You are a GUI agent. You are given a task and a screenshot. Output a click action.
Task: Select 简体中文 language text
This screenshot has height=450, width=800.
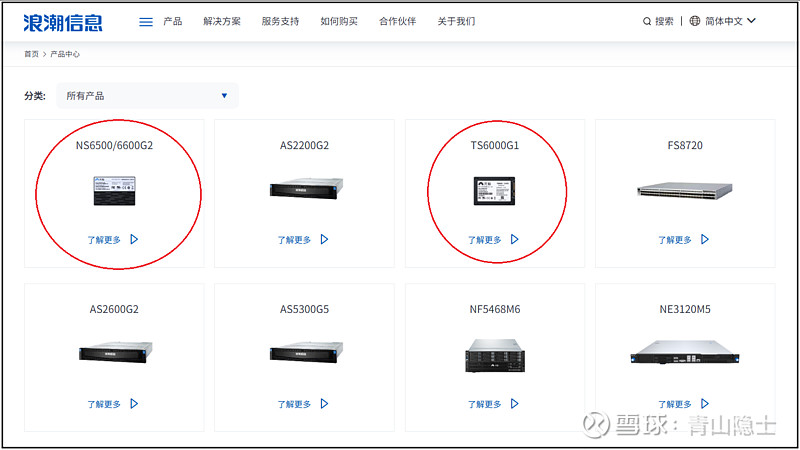[723, 21]
